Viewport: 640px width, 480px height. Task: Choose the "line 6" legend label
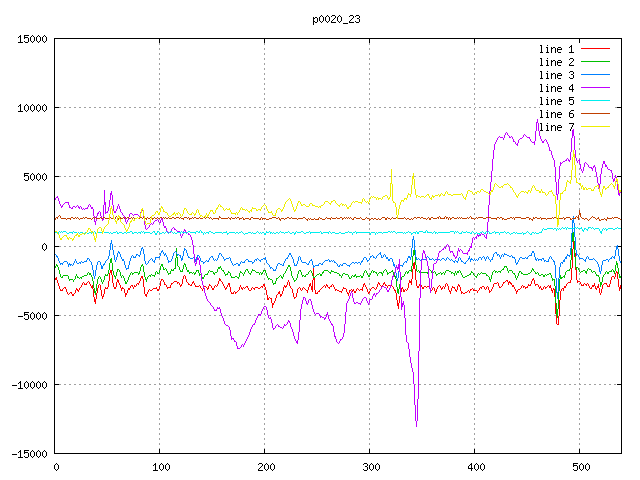point(556,114)
